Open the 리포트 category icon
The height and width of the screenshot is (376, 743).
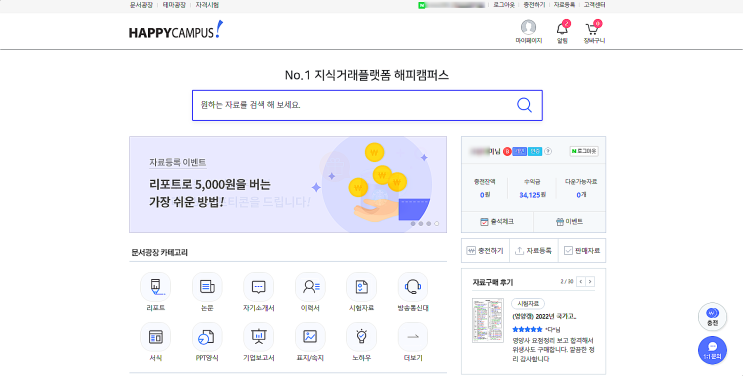click(x=155, y=287)
